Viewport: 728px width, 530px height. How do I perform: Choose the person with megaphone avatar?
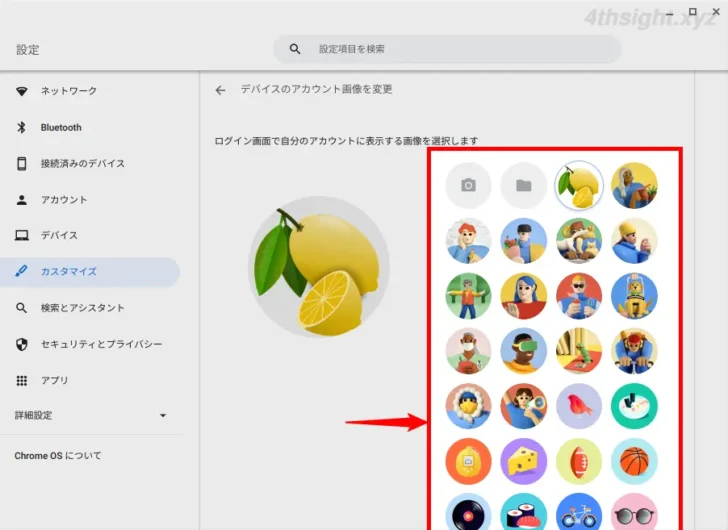tap(523, 407)
